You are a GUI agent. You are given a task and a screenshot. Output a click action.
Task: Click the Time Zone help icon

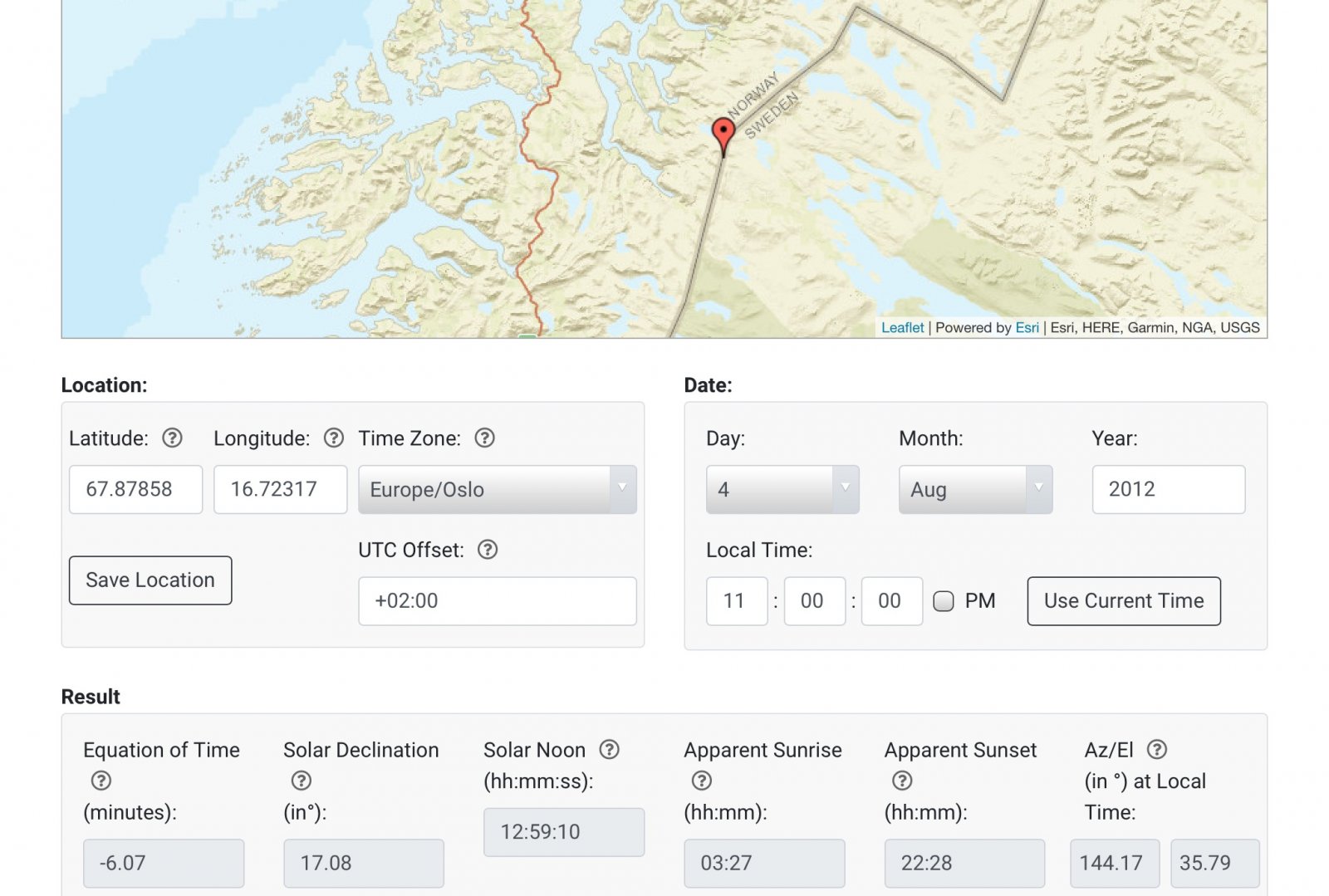[484, 438]
